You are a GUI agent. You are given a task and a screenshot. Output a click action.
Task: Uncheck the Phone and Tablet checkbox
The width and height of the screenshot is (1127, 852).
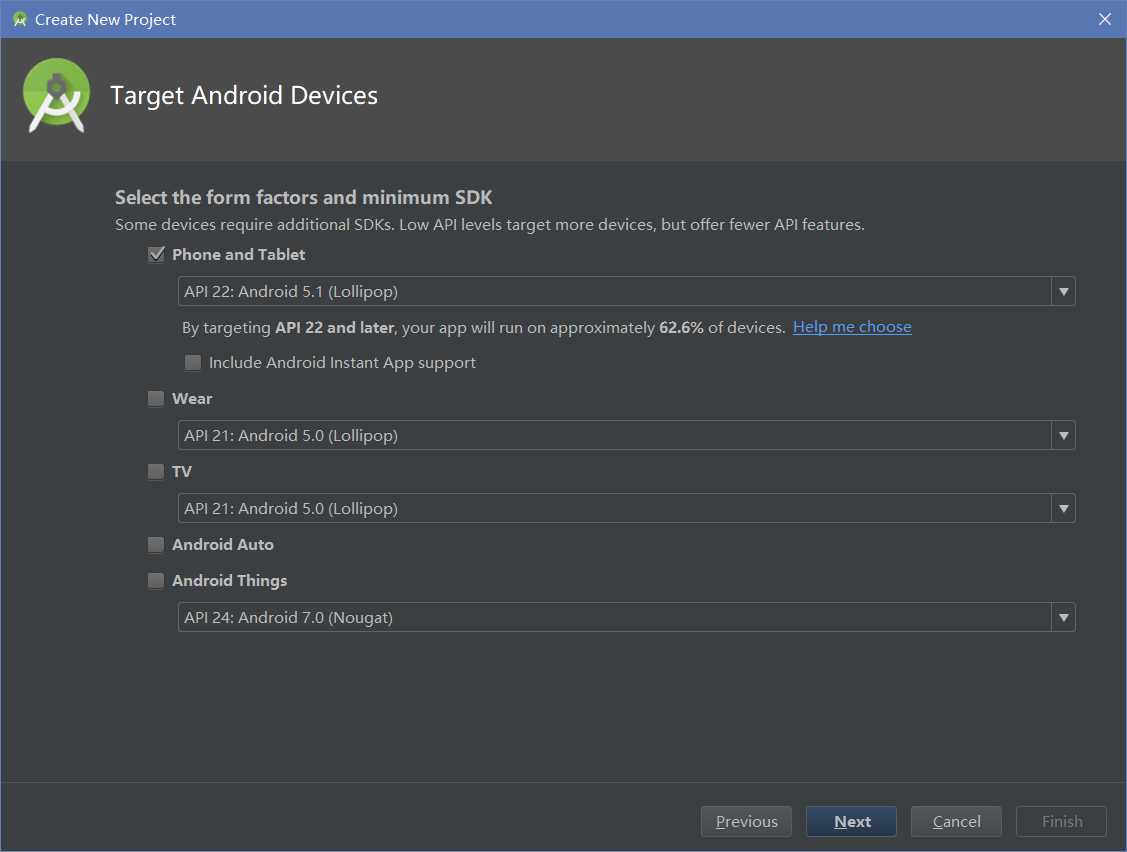(x=156, y=255)
